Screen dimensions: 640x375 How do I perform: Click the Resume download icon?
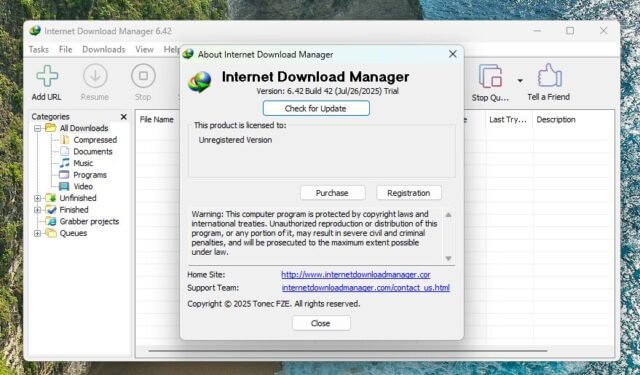point(95,76)
